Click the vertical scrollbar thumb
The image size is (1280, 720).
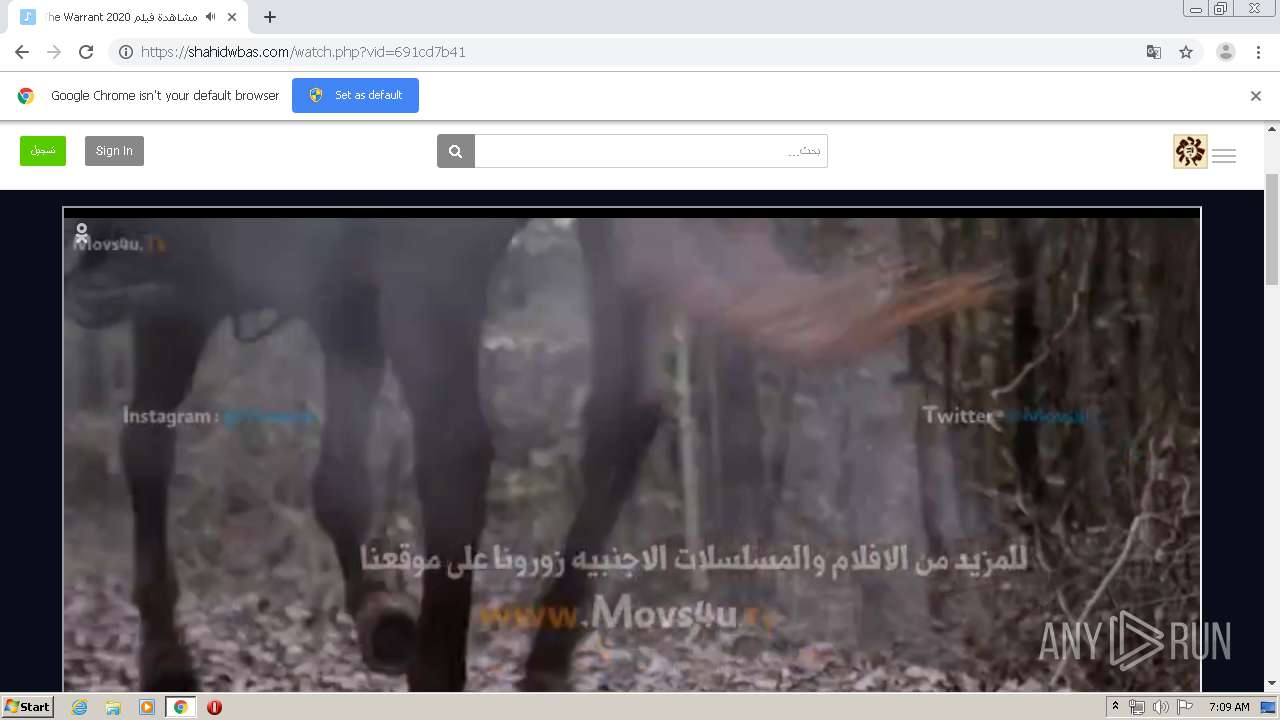point(1272,228)
